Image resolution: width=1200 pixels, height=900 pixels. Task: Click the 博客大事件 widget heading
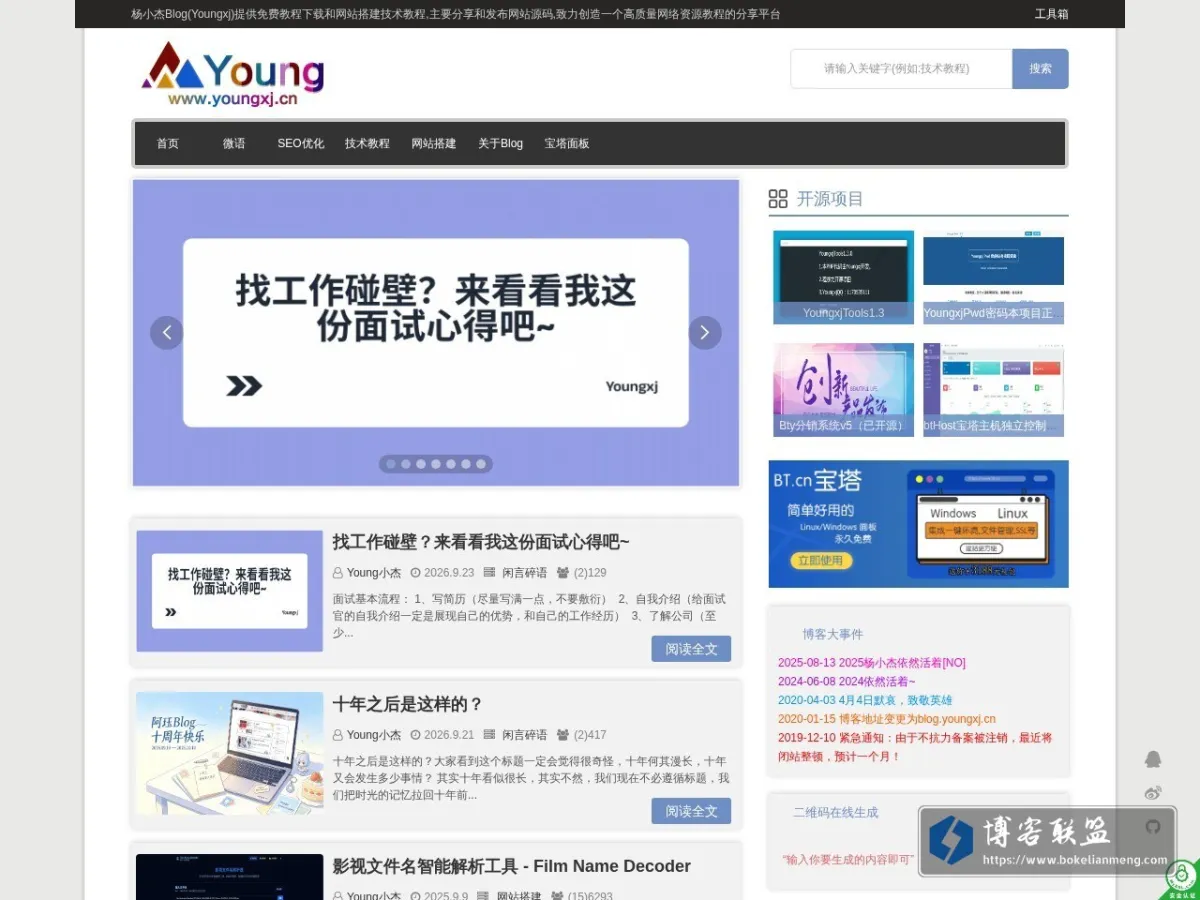point(832,634)
